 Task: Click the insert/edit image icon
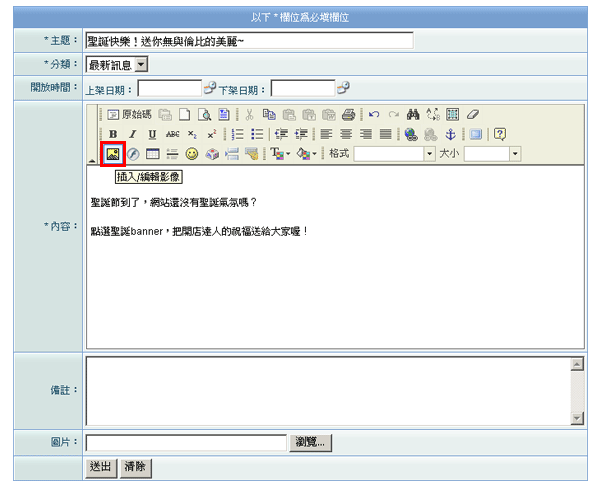(x=113, y=154)
